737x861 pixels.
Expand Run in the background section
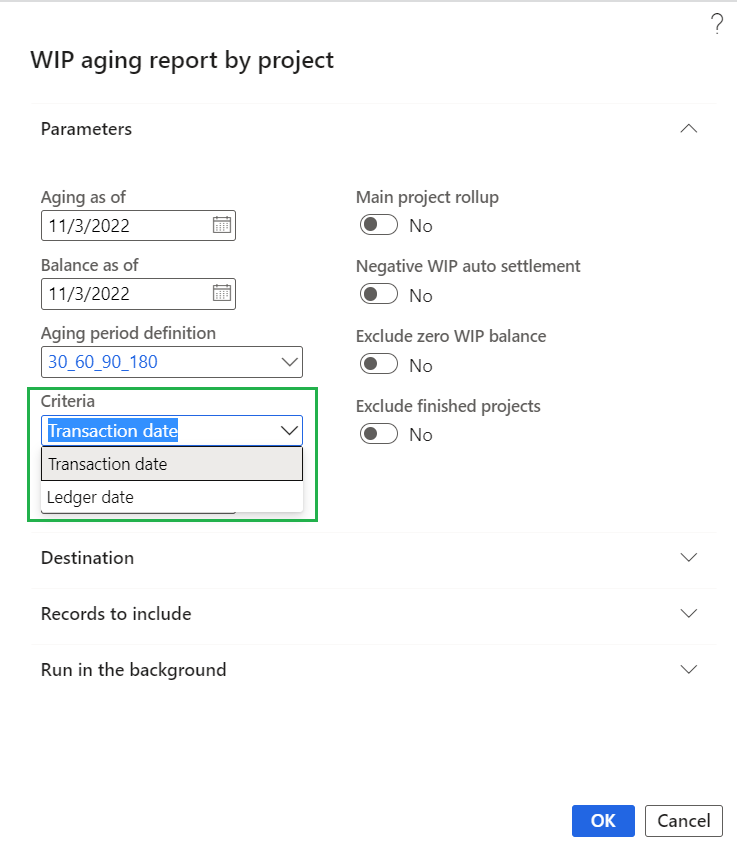pyautogui.click(x=688, y=670)
